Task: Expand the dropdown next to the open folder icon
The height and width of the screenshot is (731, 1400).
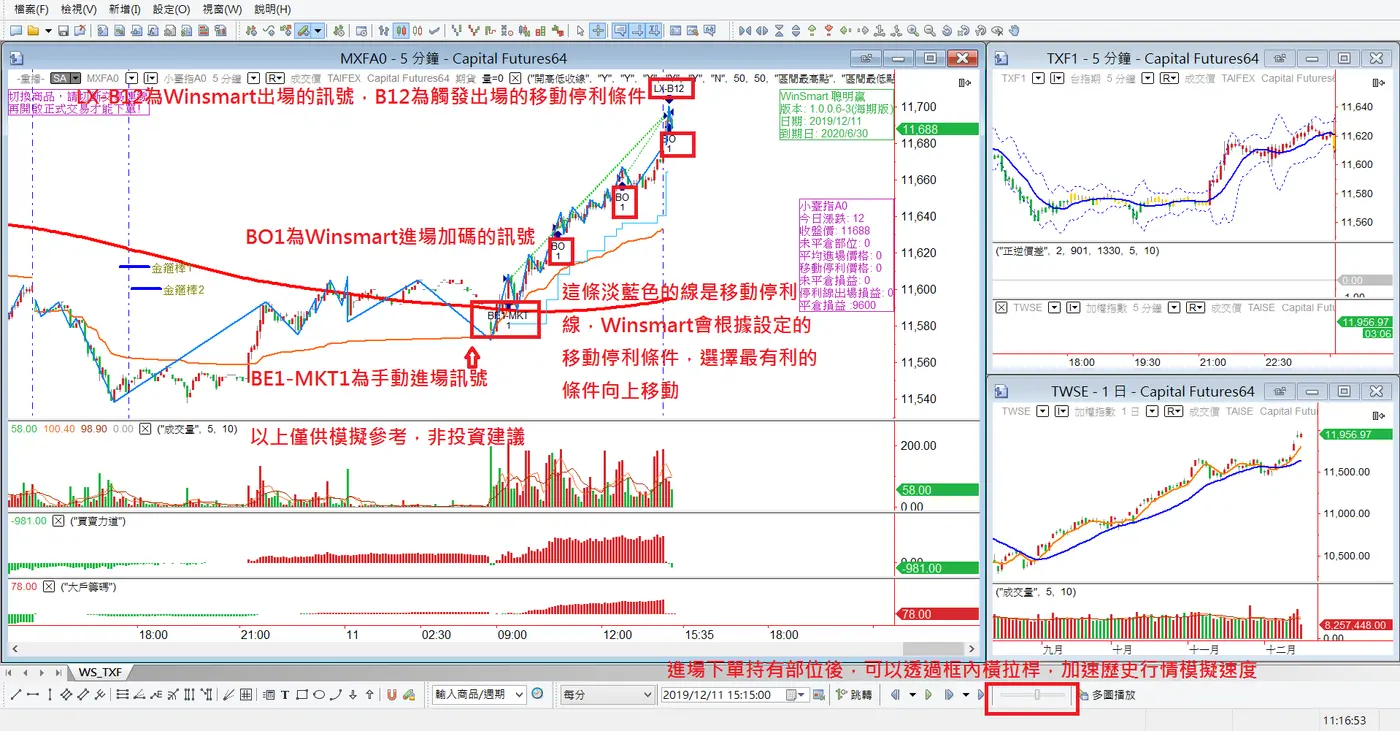Action: (x=47, y=31)
